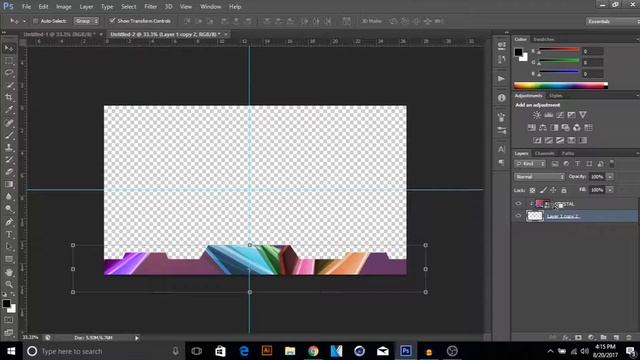Select the Eraser tool
The height and width of the screenshot is (360, 640).
9,172
